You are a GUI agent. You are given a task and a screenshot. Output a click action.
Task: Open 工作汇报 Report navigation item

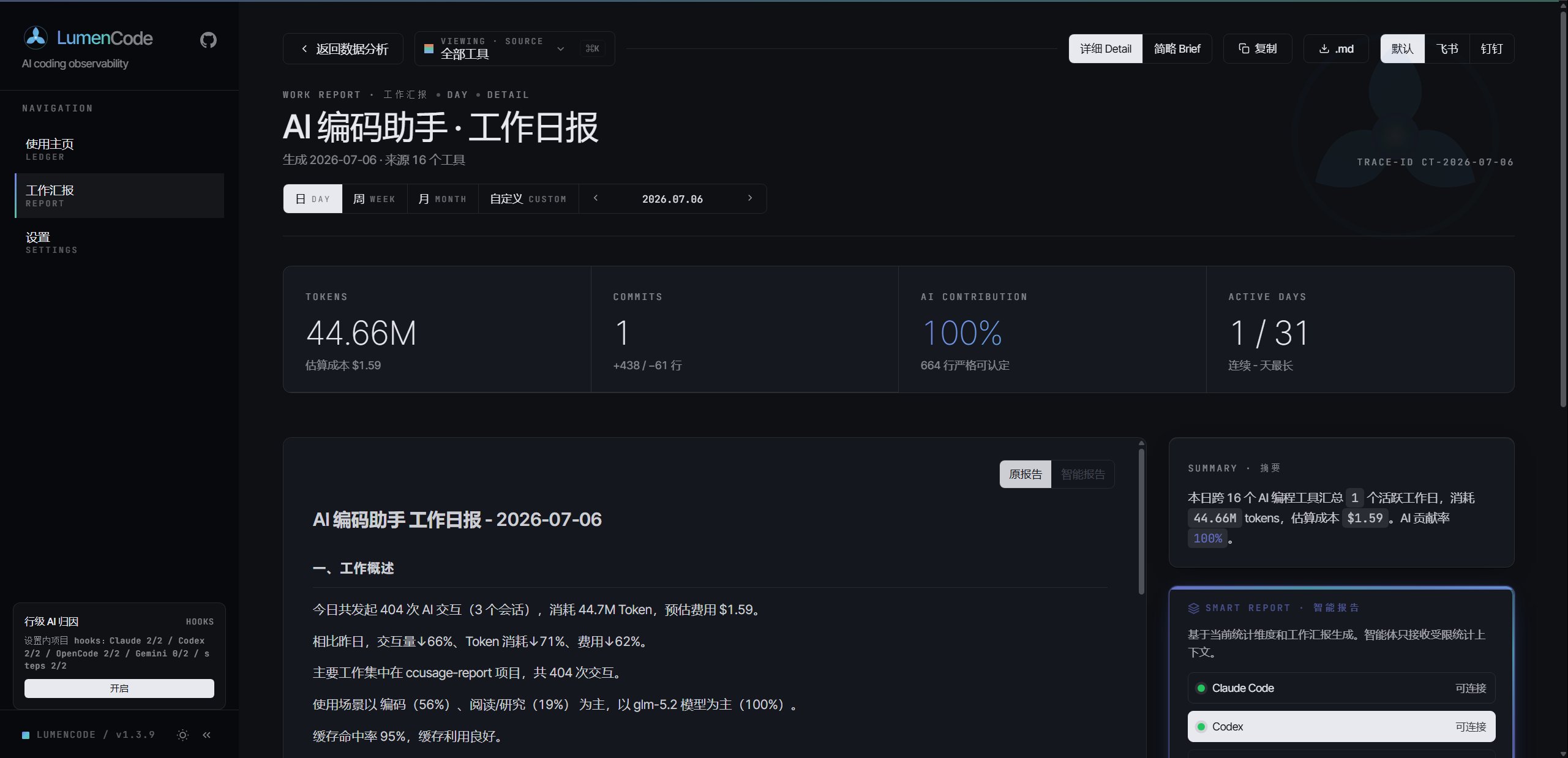119,196
